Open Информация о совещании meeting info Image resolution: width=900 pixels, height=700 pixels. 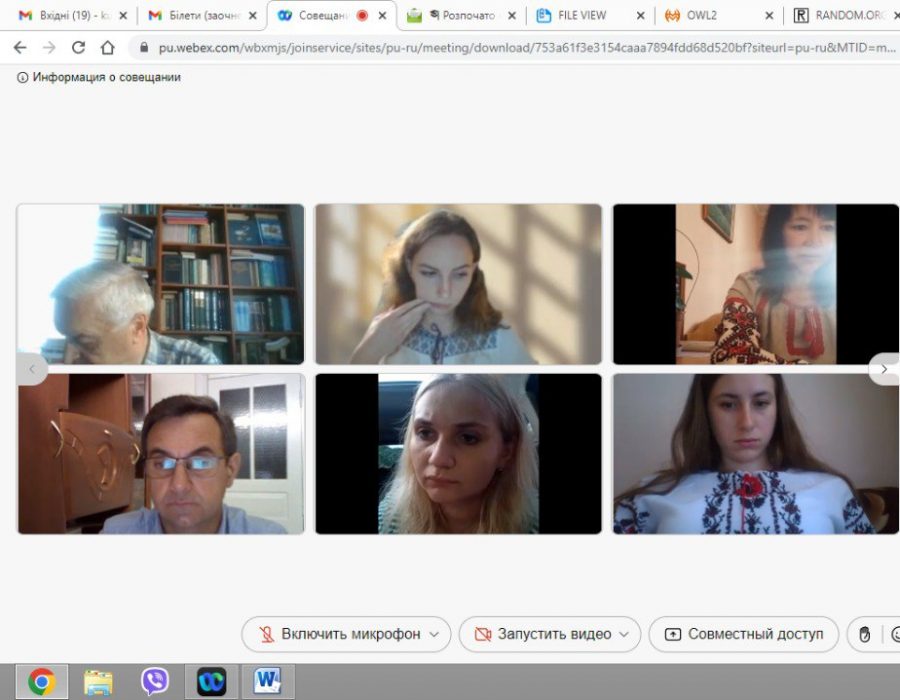click(99, 77)
